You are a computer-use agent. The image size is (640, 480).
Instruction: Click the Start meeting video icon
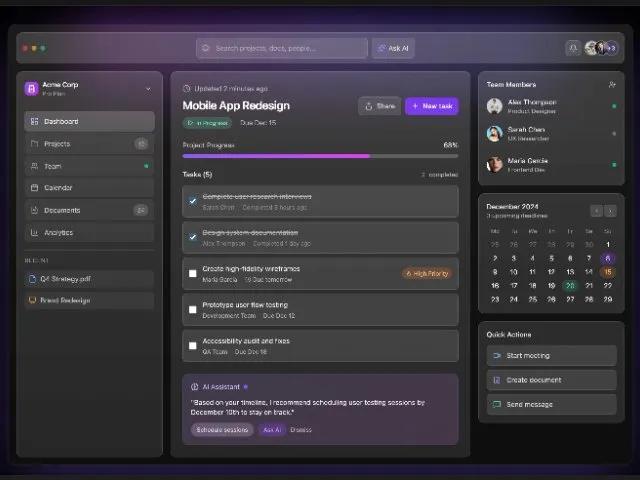click(x=497, y=356)
